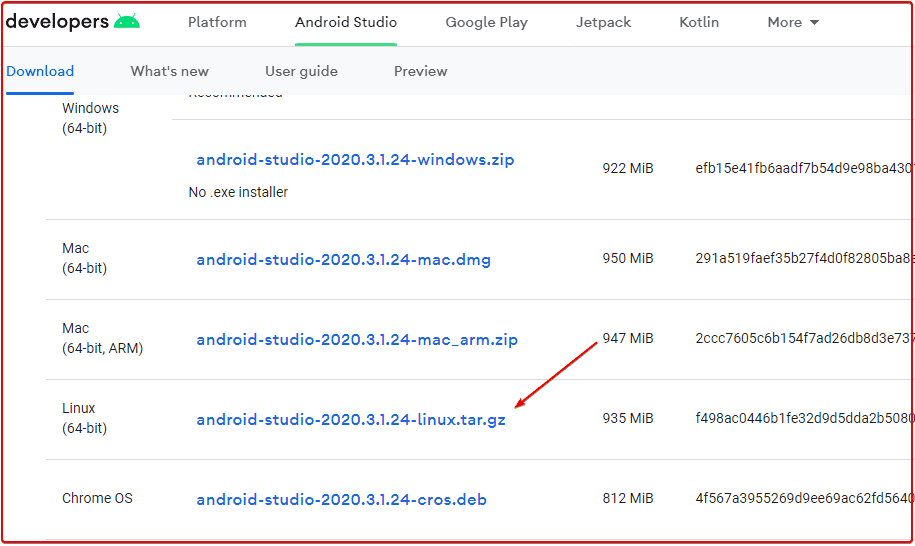
Task: Download android-studio-2020.3.1.24-windows.zip
Action: (x=355, y=160)
